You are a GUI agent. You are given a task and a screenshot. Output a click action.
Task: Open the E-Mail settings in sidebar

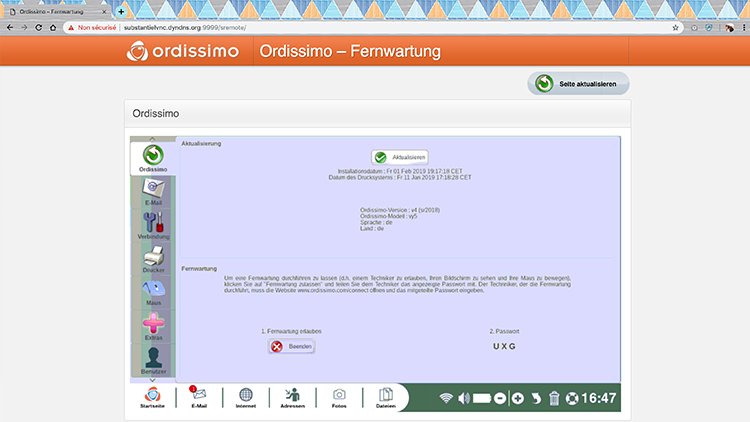[x=153, y=192]
